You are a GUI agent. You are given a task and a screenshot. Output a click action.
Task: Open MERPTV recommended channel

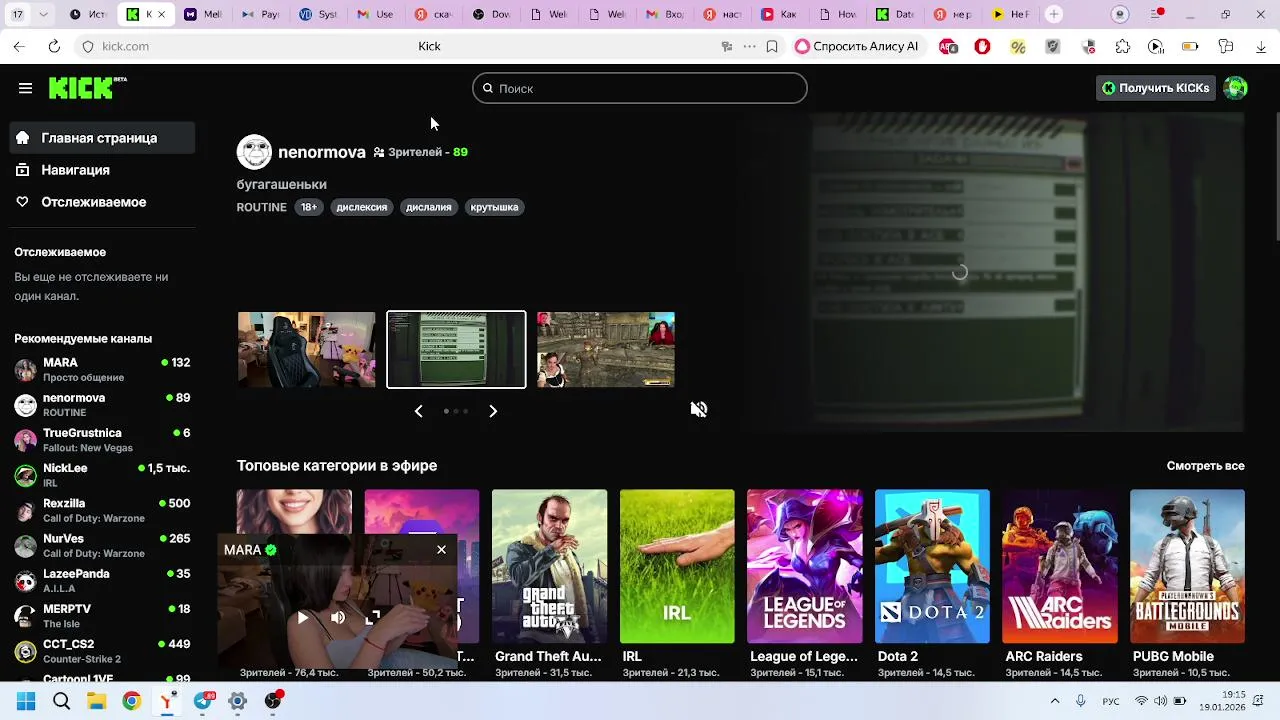(102, 615)
